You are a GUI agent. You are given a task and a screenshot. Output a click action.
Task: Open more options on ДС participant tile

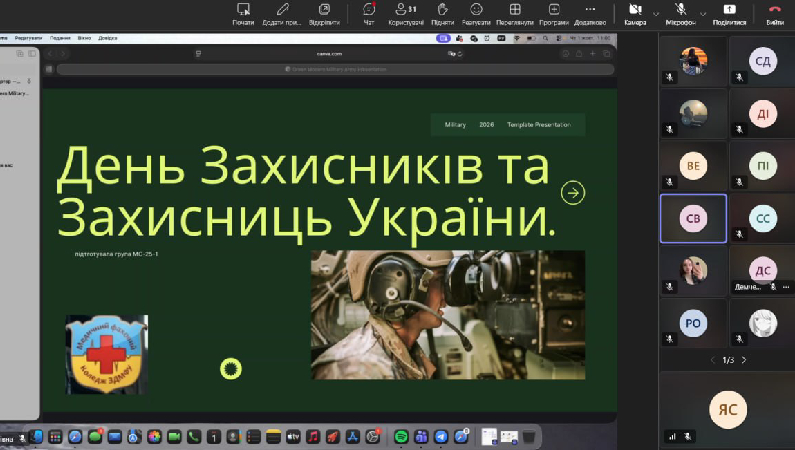[786, 287]
